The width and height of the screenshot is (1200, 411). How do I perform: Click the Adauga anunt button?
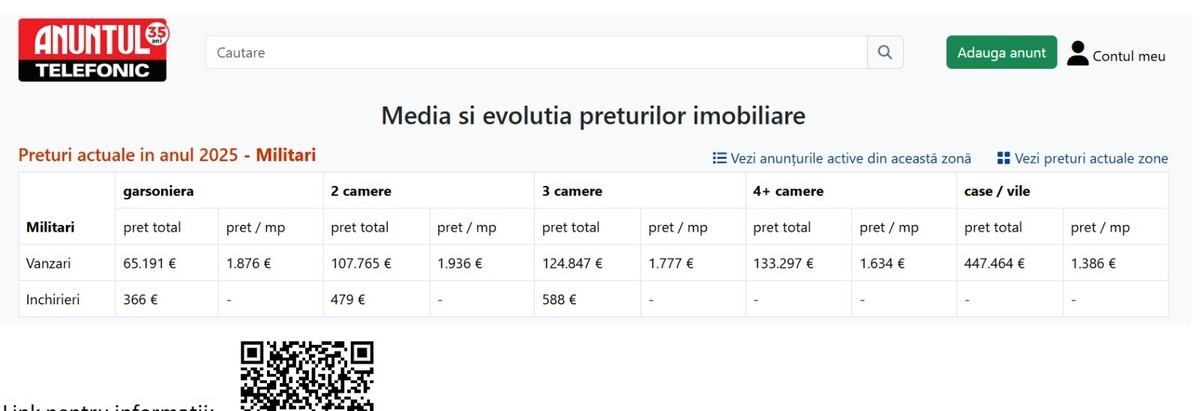pyautogui.click(x=1001, y=52)
